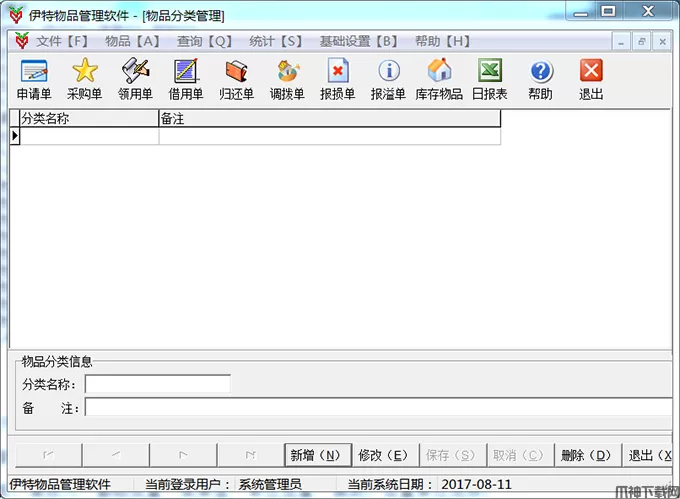Open the 调拨单 toolbar icon
The height and width of the screenshot is (499, 680).
pos(287,79)
